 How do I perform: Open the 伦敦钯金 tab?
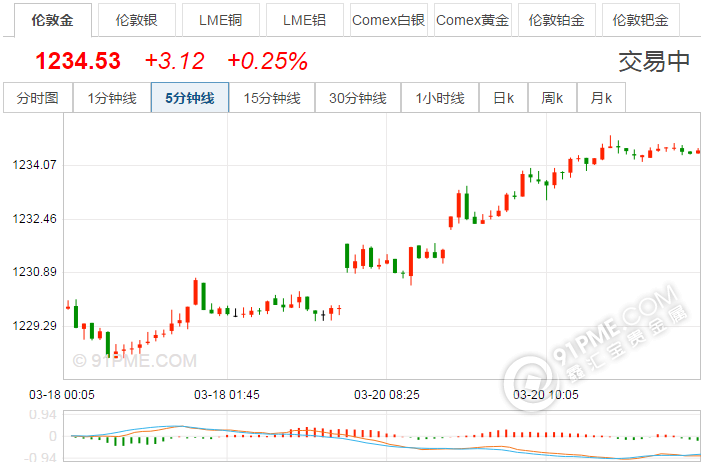(x=641, y=20)
